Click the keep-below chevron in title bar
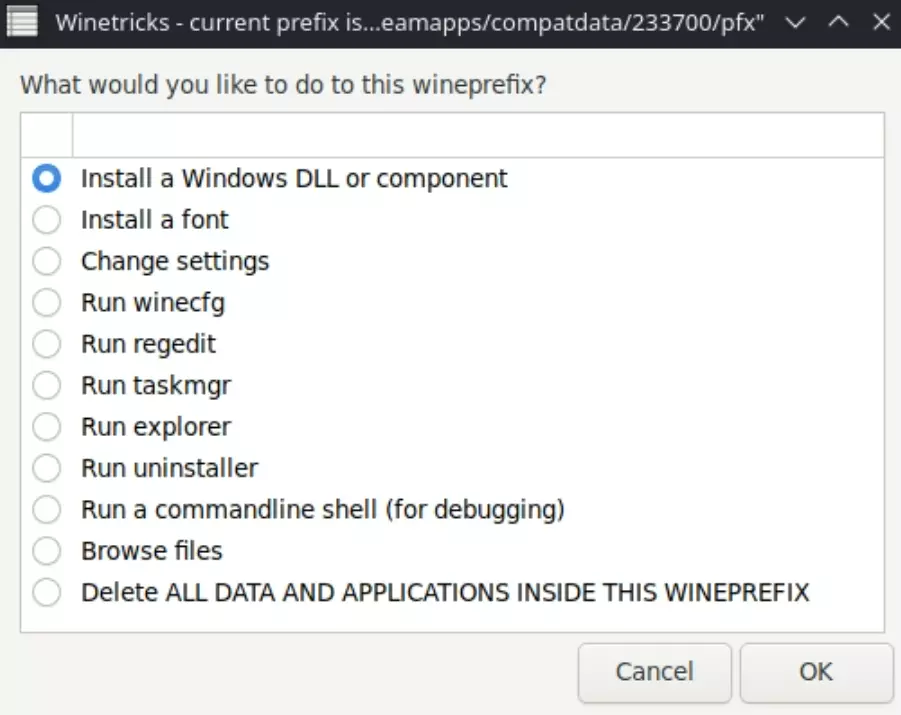Viewport: 901px width, 715px height. coord(796,22)
